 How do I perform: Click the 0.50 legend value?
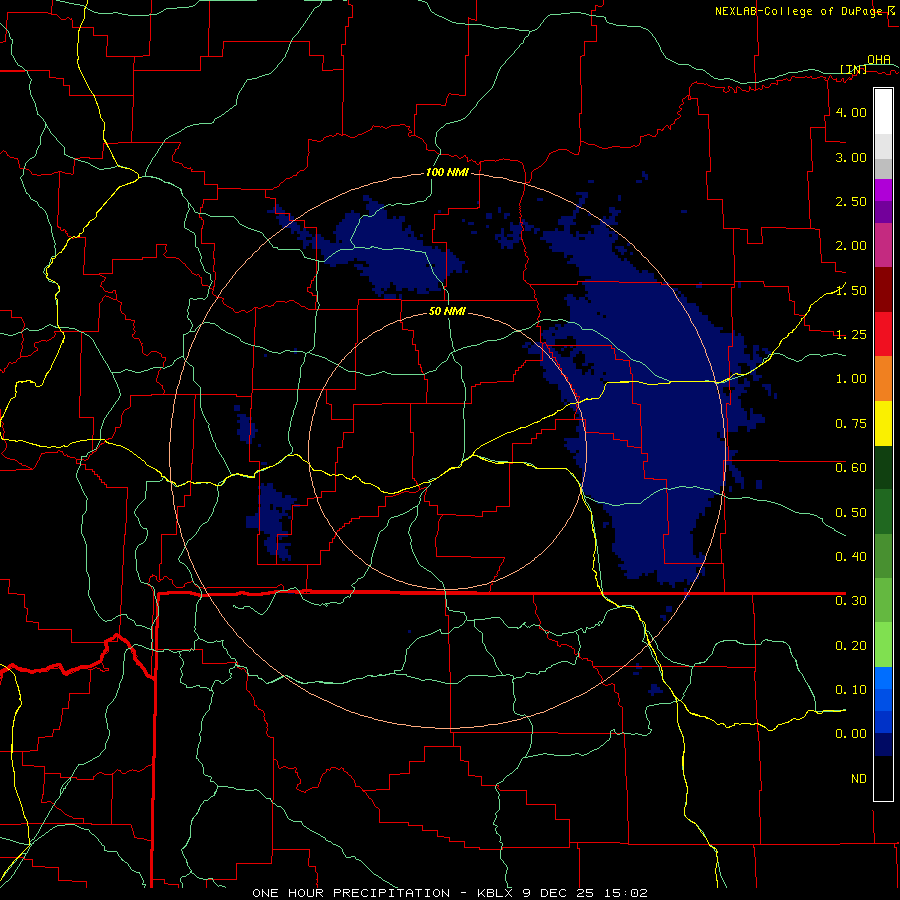click(x=851, y=513)
